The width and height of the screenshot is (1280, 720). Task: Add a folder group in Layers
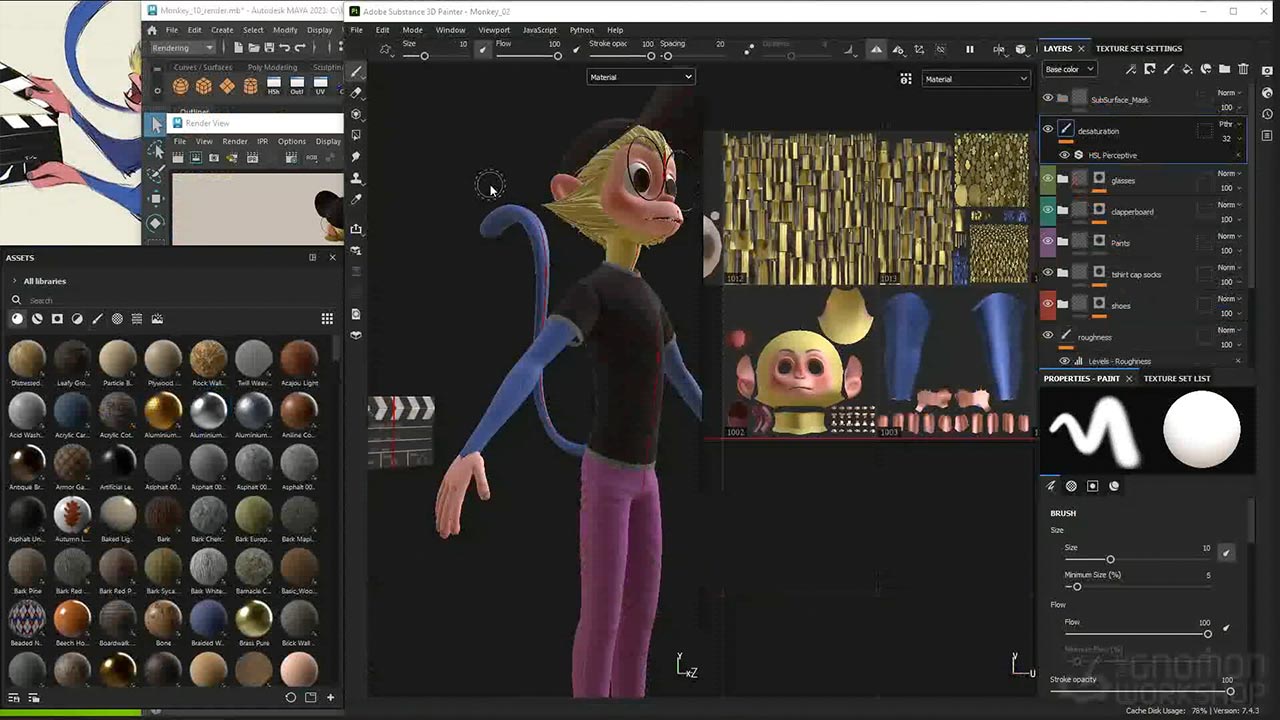pos(1225,69)
